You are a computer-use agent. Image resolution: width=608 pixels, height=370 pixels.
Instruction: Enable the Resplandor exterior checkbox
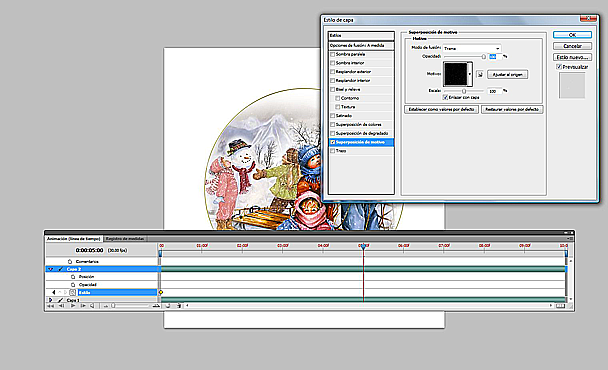332,72
